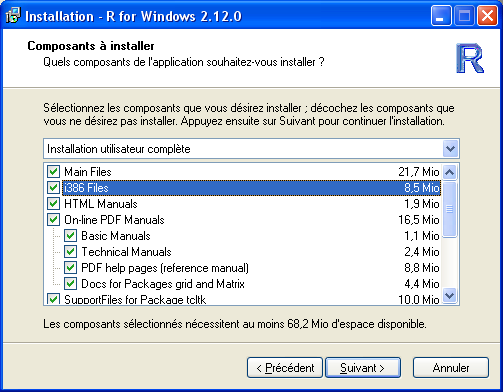Viewport: 503px width, 392px height.
Task: Uncheck the HTML Manuals checkbox
Action: tap(53, 204)
